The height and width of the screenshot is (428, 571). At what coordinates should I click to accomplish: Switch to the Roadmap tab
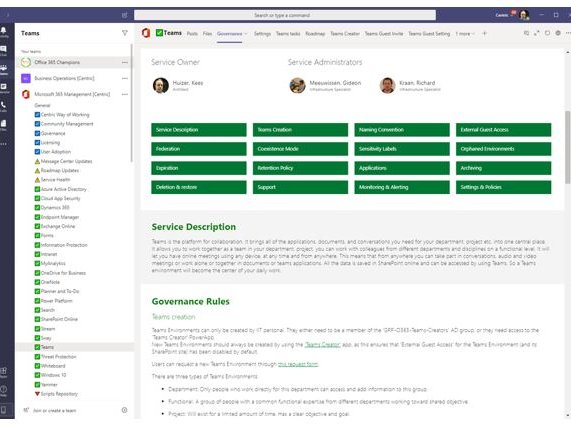pyautogui.click(x=315, y=34)
